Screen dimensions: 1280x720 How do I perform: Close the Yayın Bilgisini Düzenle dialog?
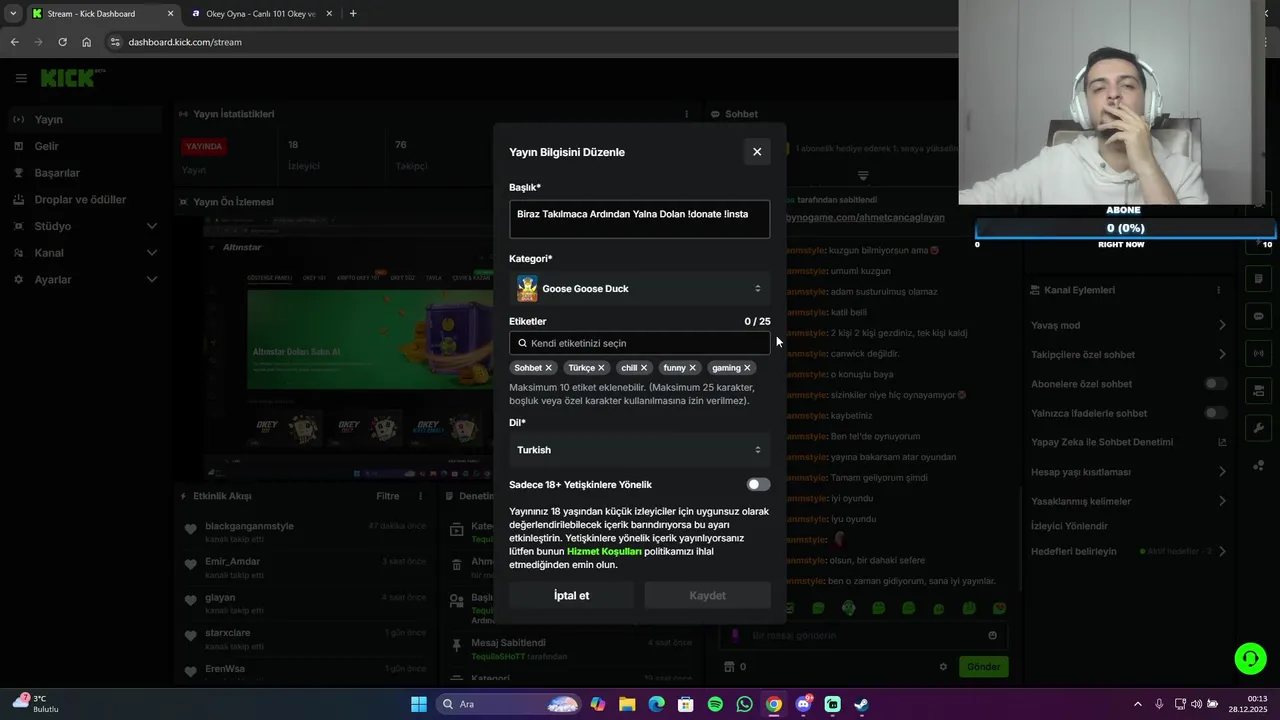[x=757, y=152]
